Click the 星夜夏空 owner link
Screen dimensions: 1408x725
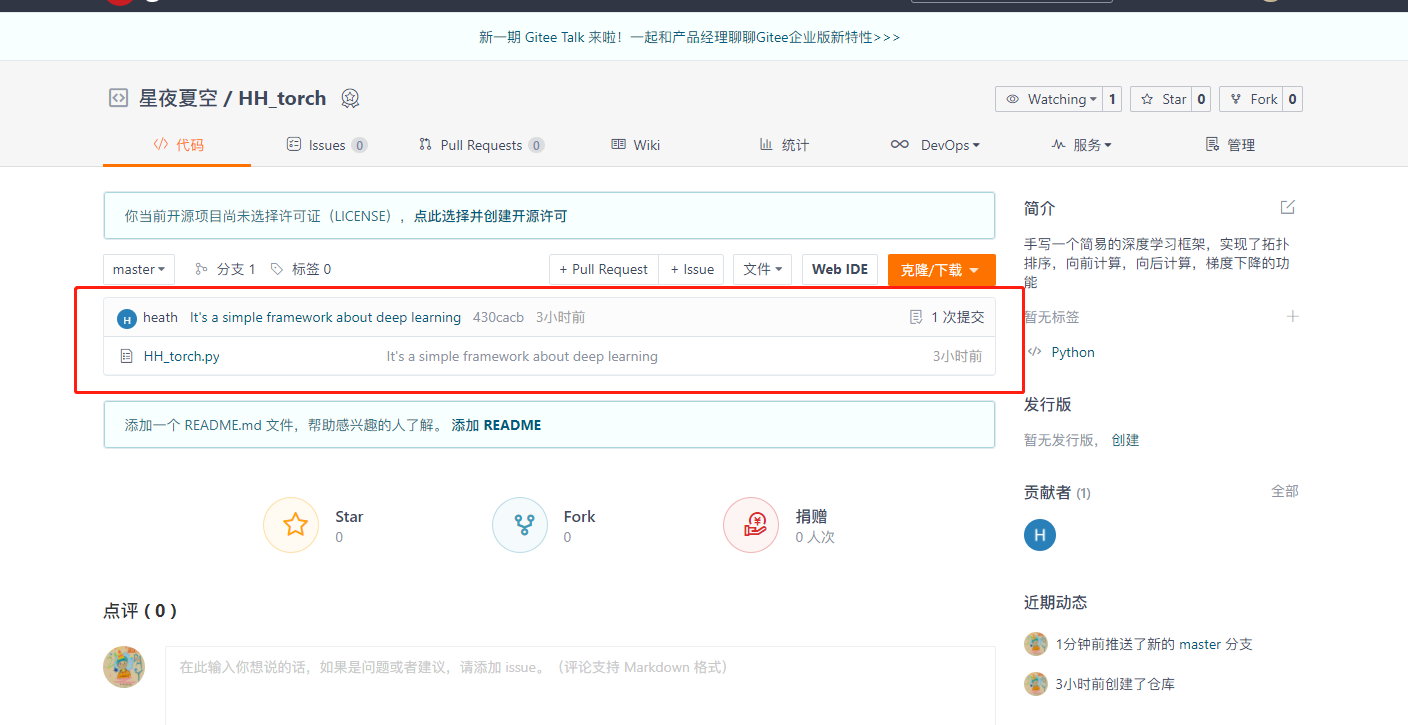click(x=177, y=98)
